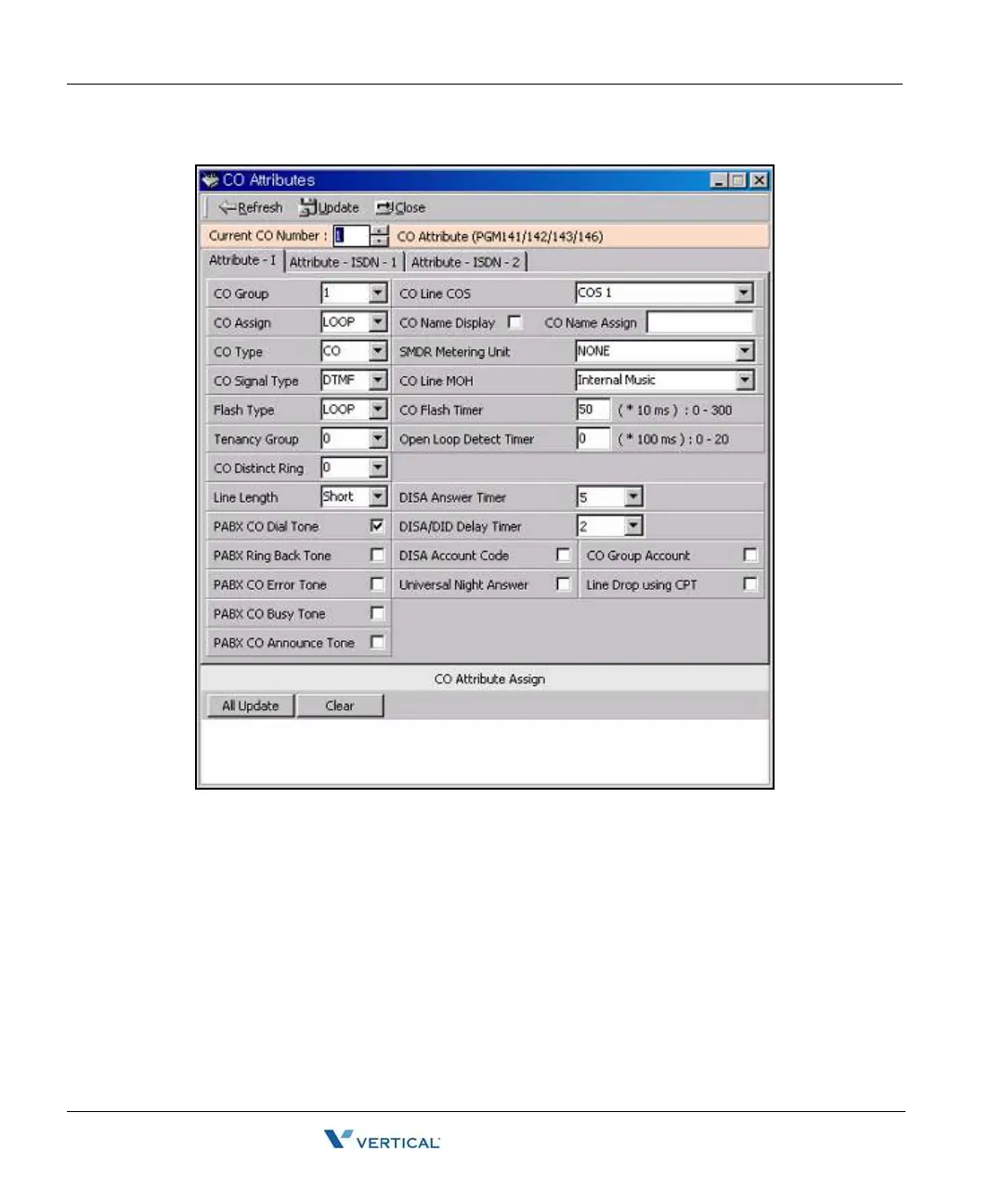The height and width of the screenshot is (1204, 1003).
Task: Enable PABX CO Announce Tone
Action: [377, 641]
